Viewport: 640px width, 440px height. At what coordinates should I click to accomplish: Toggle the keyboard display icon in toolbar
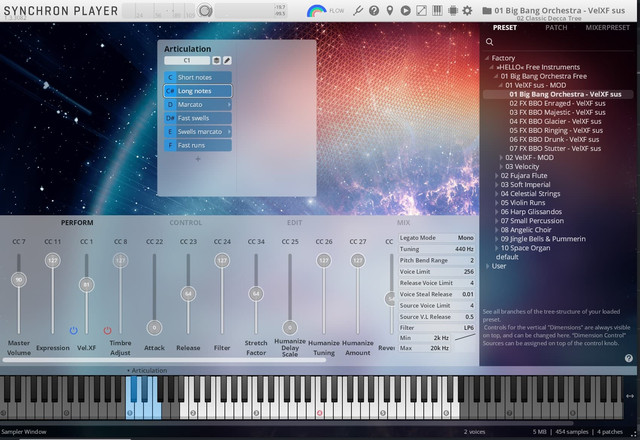[x=437, y=11]
